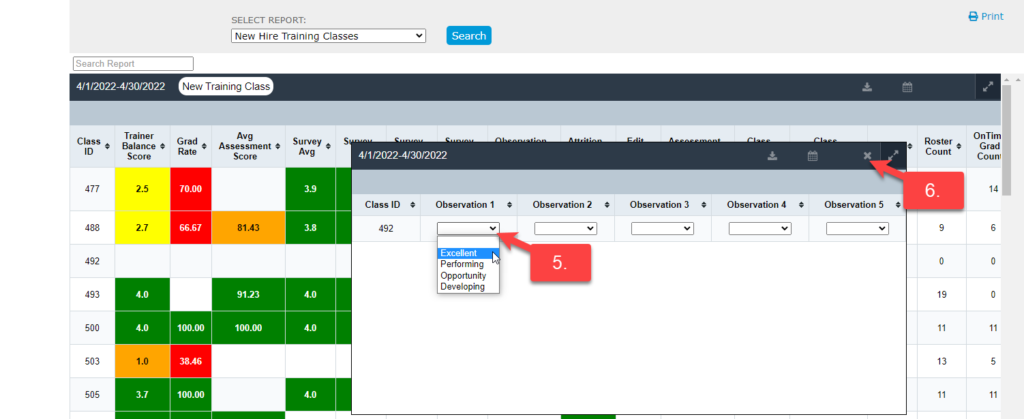The image size is (1024, 419).
Task: Expand the main report panel to full screen
Action: [x=988, y=87]
